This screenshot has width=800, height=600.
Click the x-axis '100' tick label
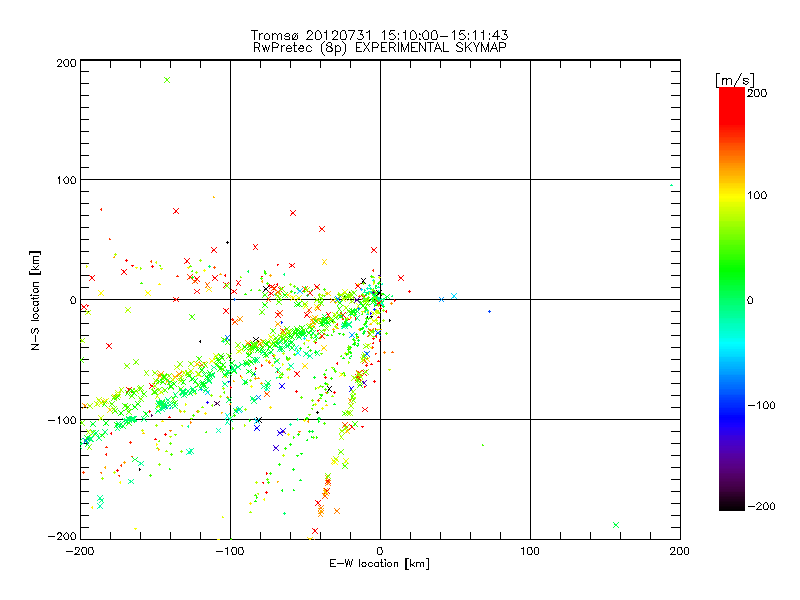529,551
